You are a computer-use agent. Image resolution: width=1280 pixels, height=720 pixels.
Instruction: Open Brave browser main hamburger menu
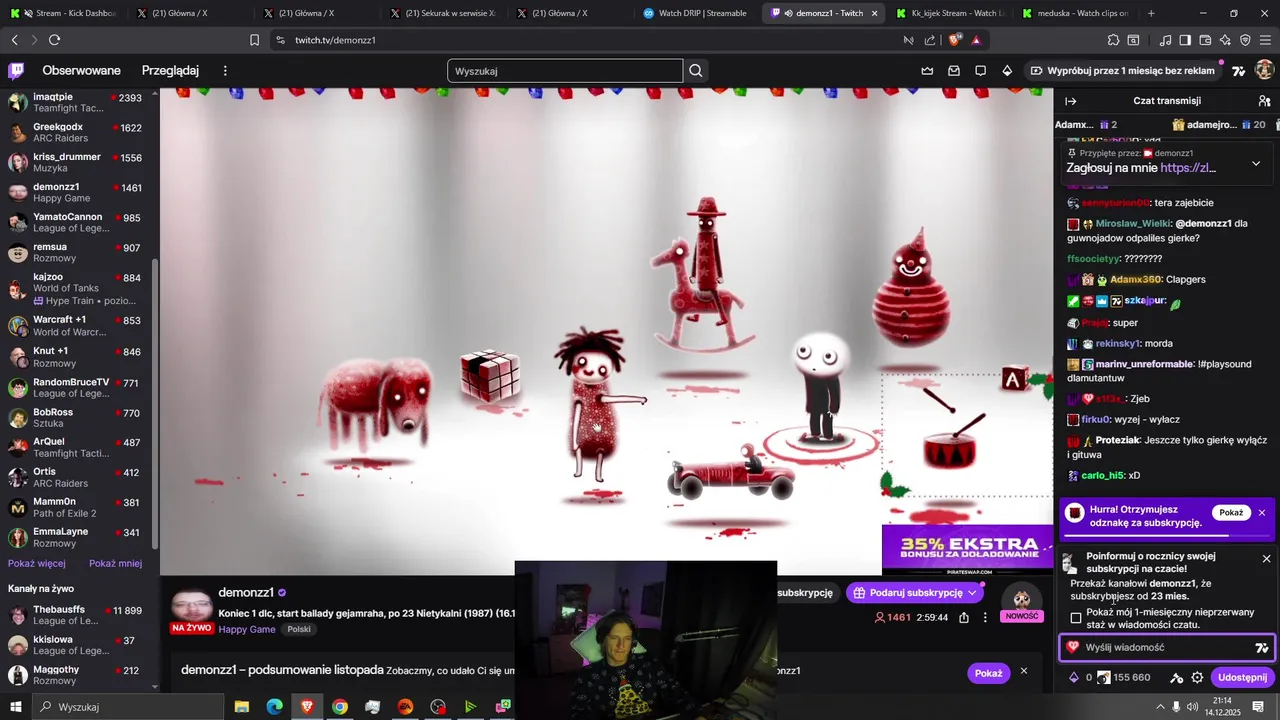[1265, 40]
